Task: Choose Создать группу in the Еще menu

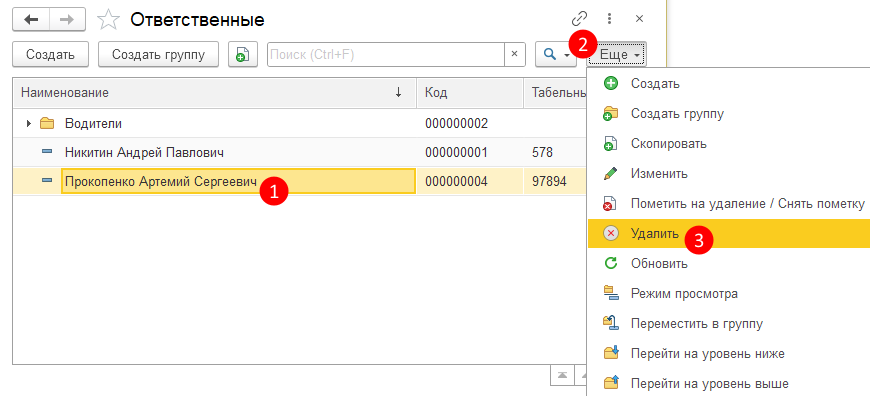Action: (729, 114)
